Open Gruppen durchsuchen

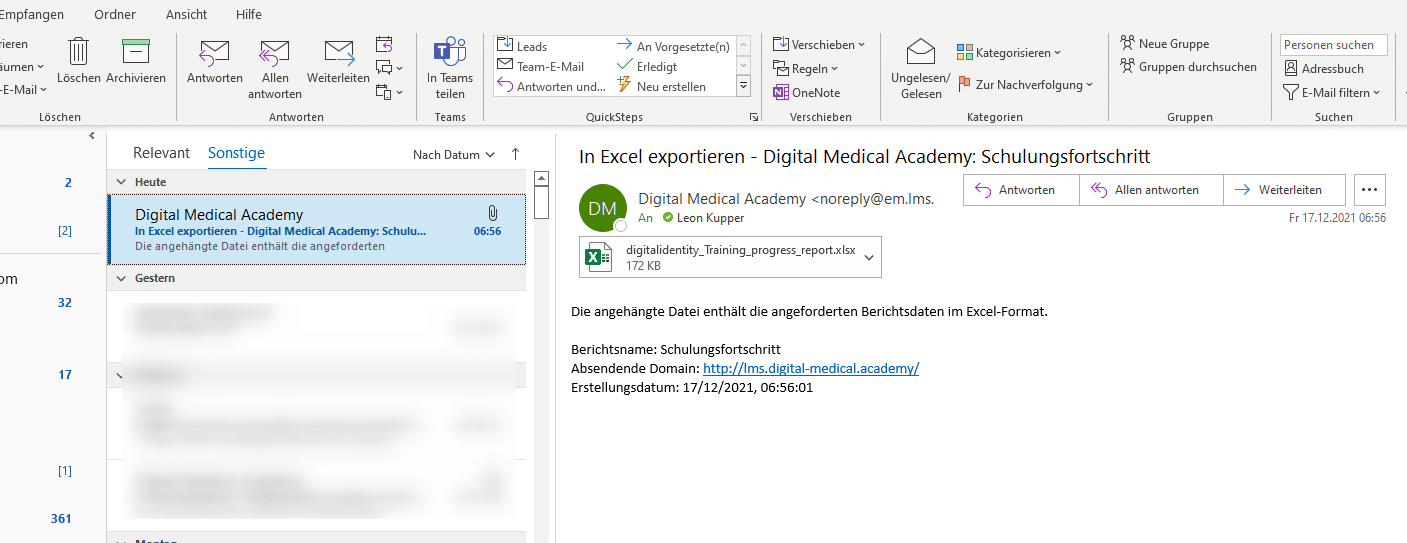[x=1188, y=67]
